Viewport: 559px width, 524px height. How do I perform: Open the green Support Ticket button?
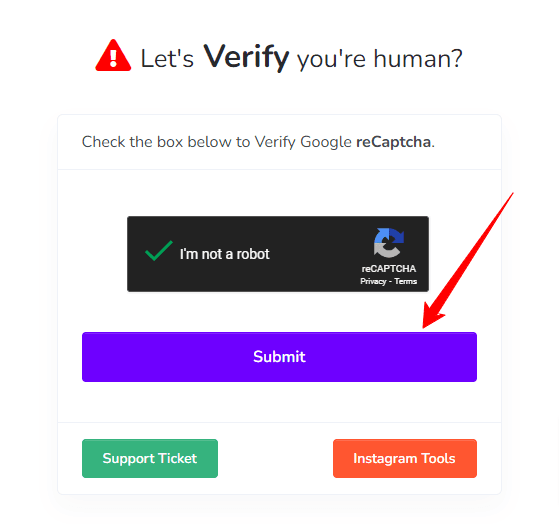(150, 458)
